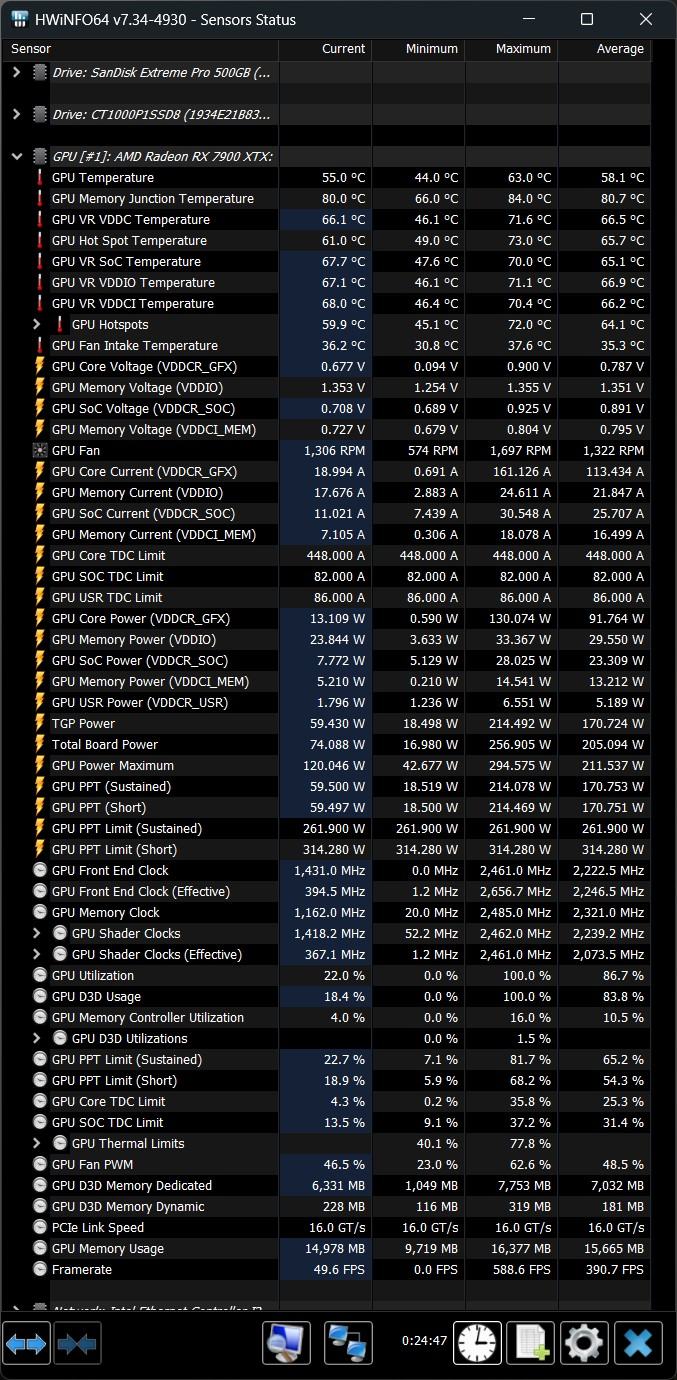Click the SanDisk Extreme Pro drive icon
The width and height of the screenshot is (677, 1380).
pos(40,72)
